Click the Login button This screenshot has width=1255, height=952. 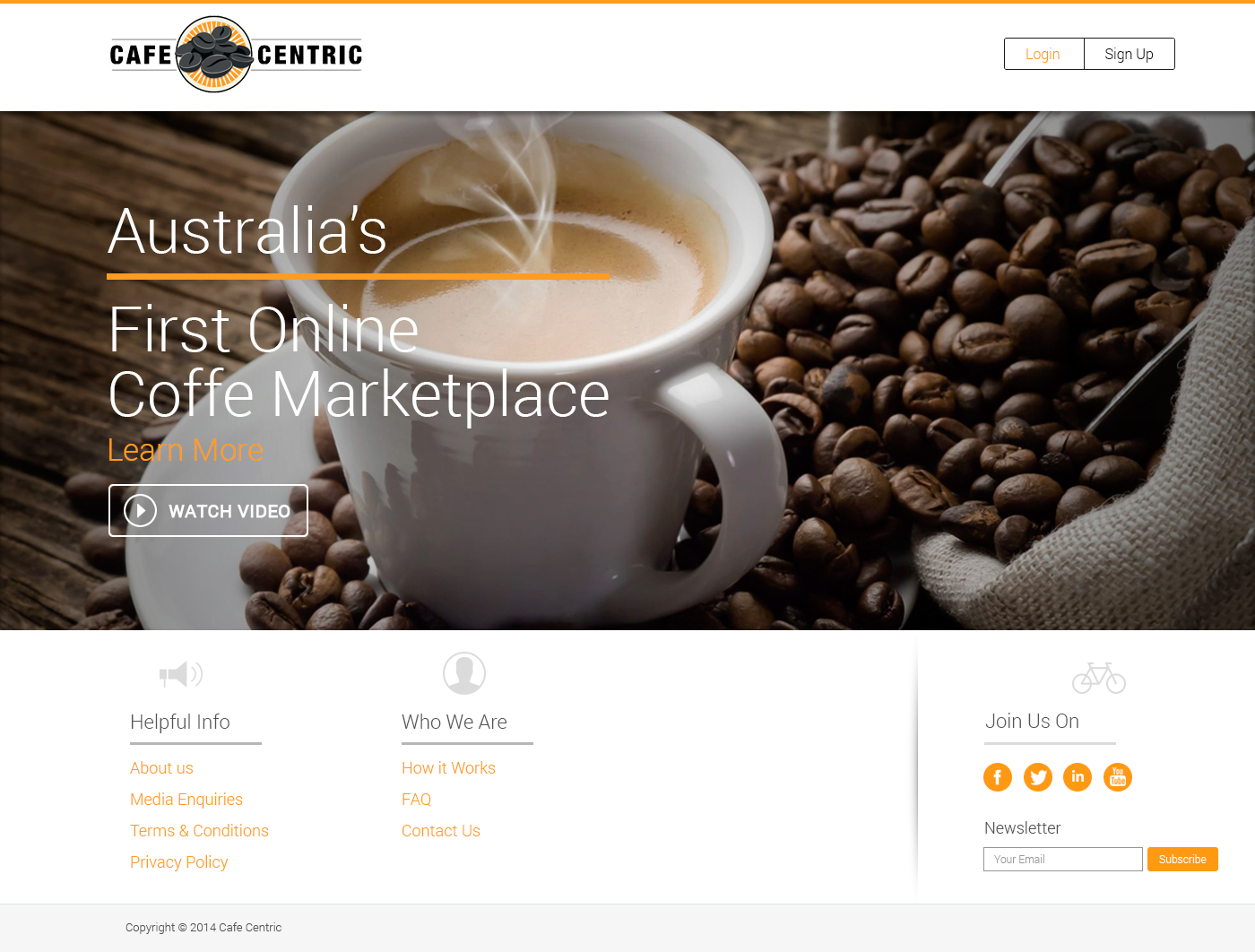(x=1043, y=54)
